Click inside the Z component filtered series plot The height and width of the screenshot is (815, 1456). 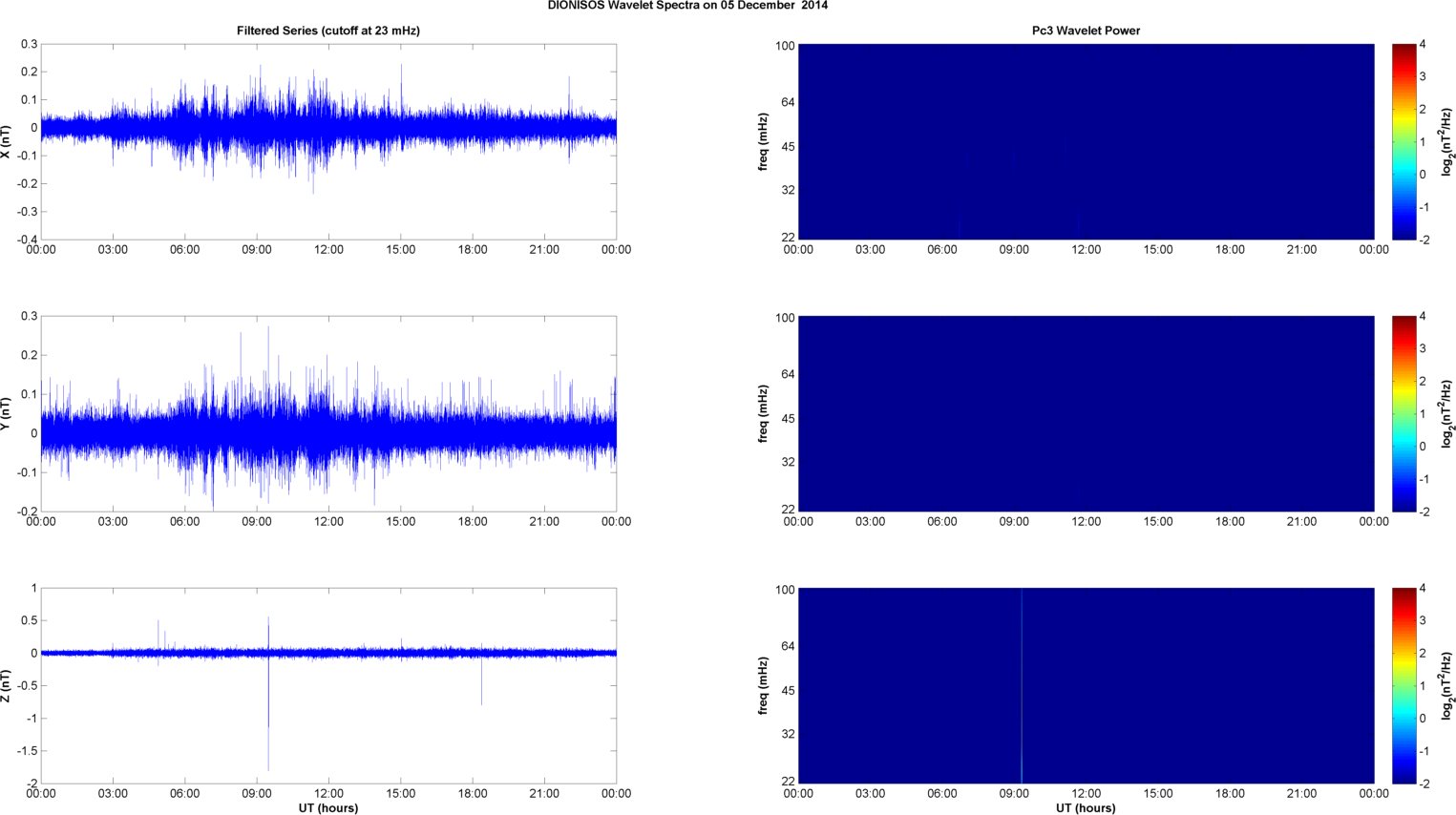point(328,685)
